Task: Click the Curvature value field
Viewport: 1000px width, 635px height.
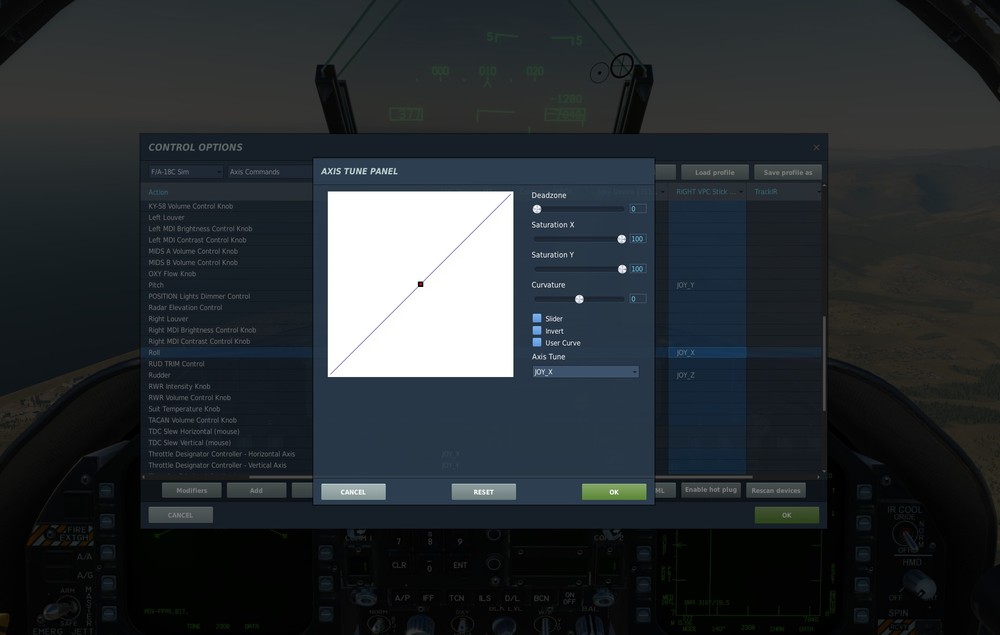Action: click(638, 299)
